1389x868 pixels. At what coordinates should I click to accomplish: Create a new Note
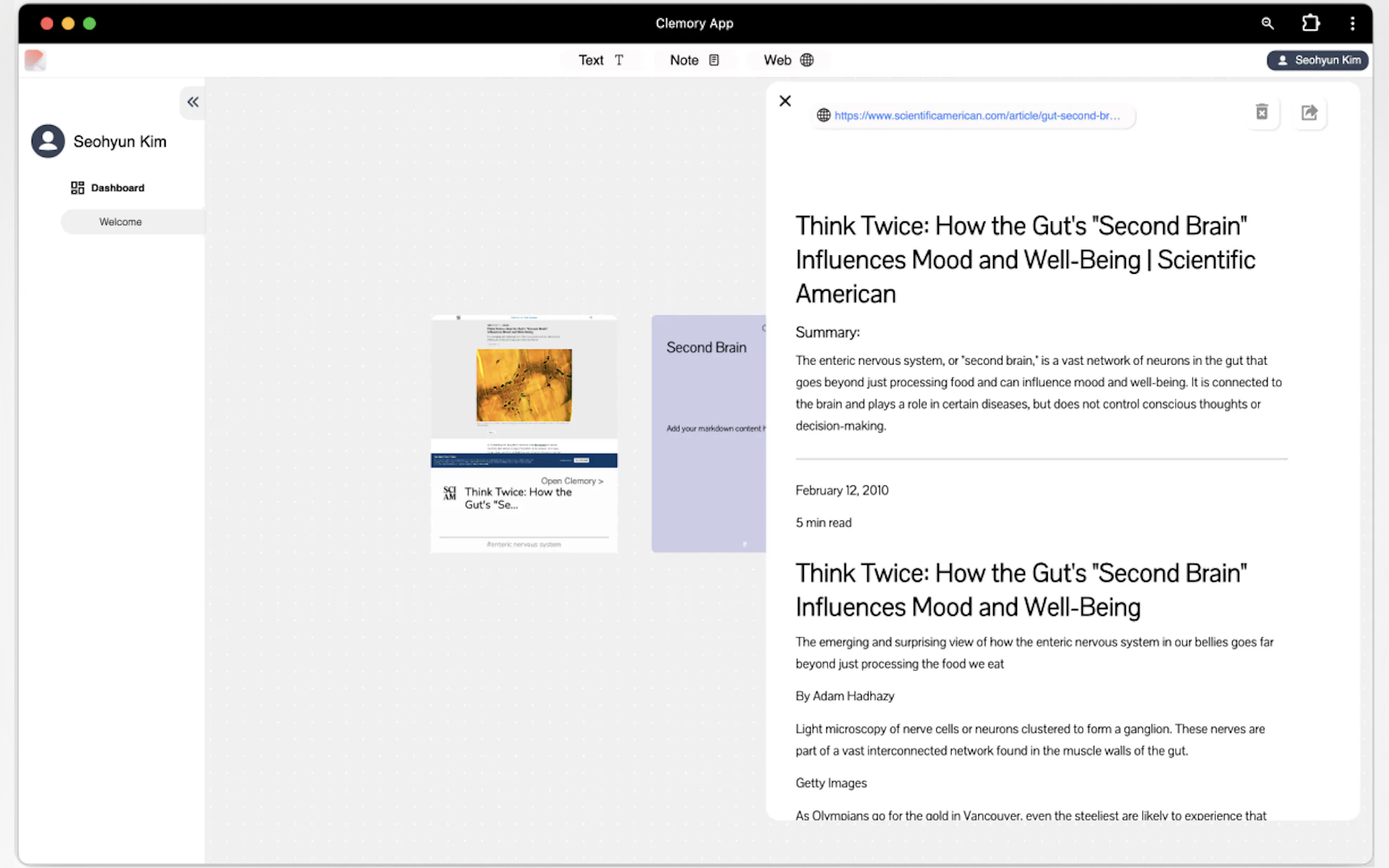[x=695, y=60]
